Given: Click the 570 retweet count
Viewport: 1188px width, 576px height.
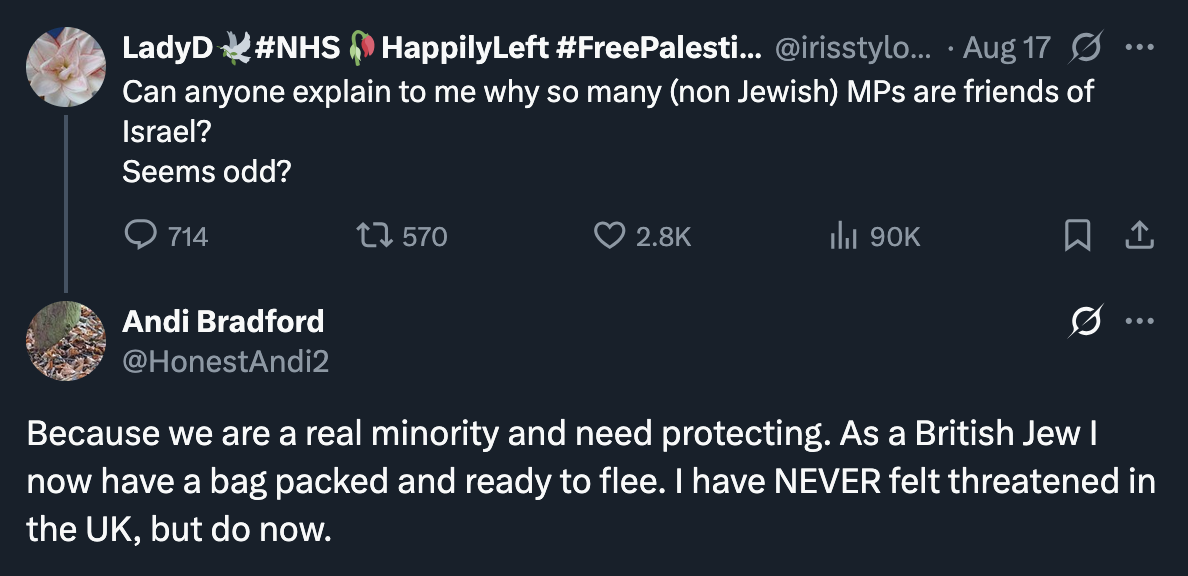Looking at the screenshot, I should pyautogui.click(x=425, y=237).
